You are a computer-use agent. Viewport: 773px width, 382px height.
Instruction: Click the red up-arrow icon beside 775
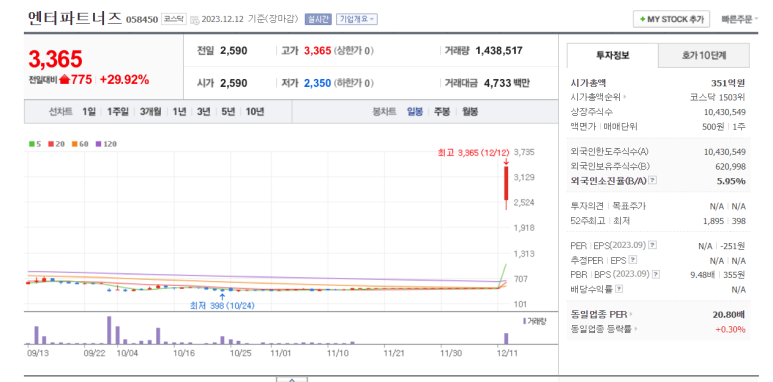click(x=64, y=80)
